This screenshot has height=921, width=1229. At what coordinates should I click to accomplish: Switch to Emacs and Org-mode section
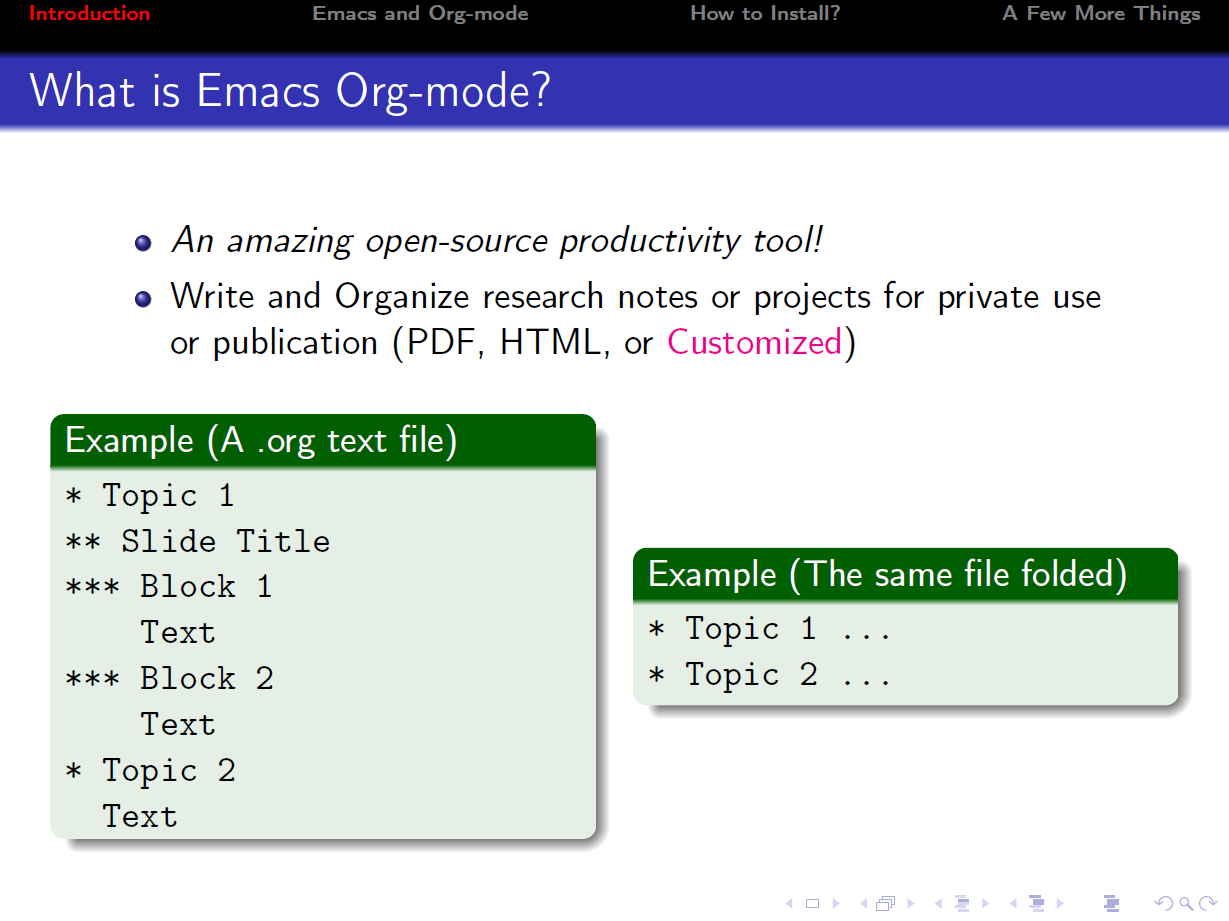(420, 14)
